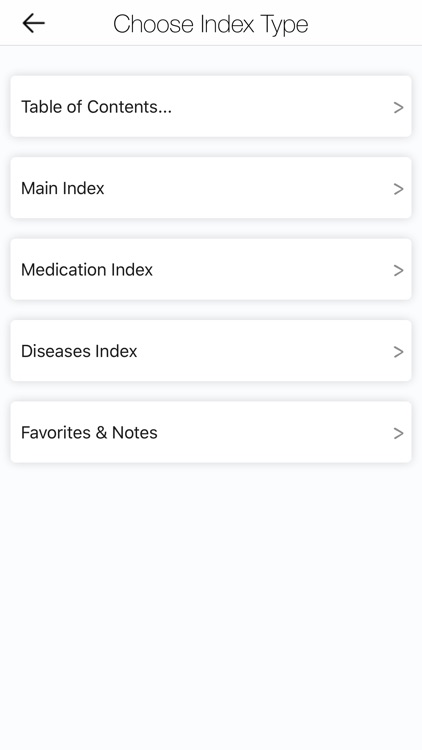Click the word Notes in the last row
Screen dimensions: 422x750
(134, 432)
